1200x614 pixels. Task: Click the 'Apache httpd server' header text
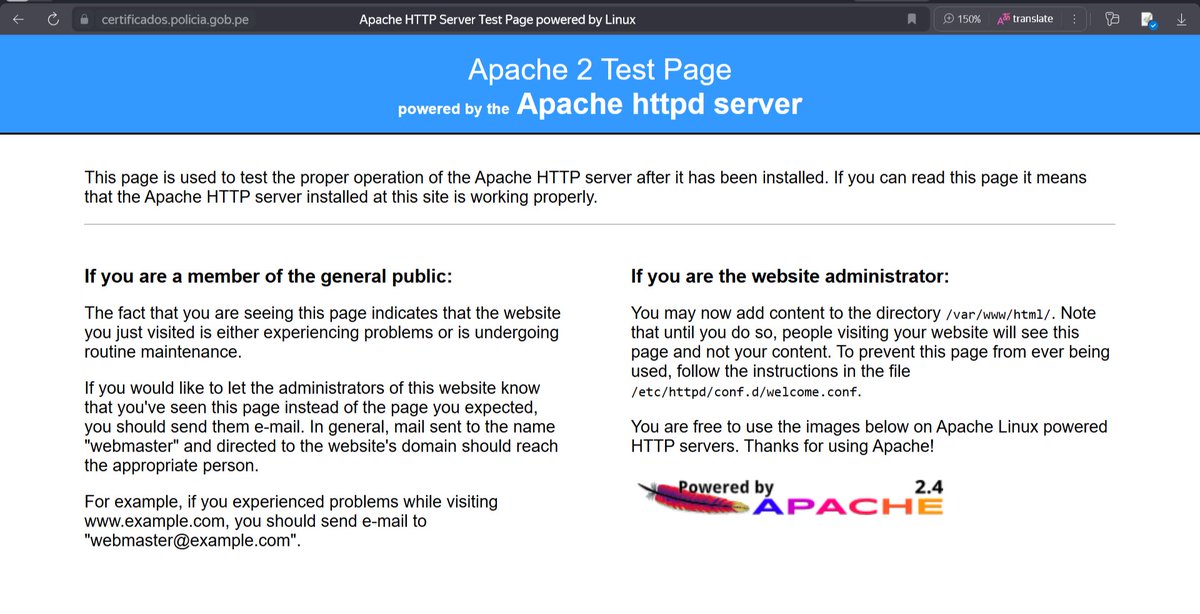click(659, 103)
